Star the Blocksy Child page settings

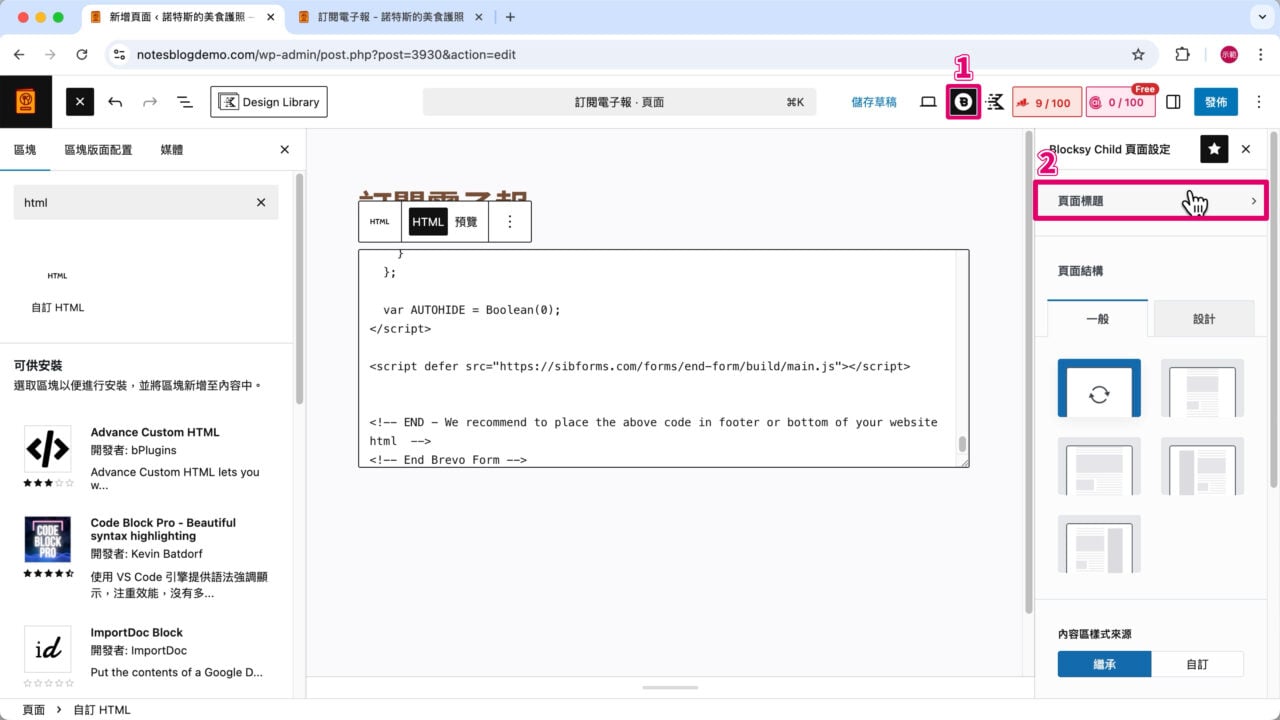tap(1214, 149)
